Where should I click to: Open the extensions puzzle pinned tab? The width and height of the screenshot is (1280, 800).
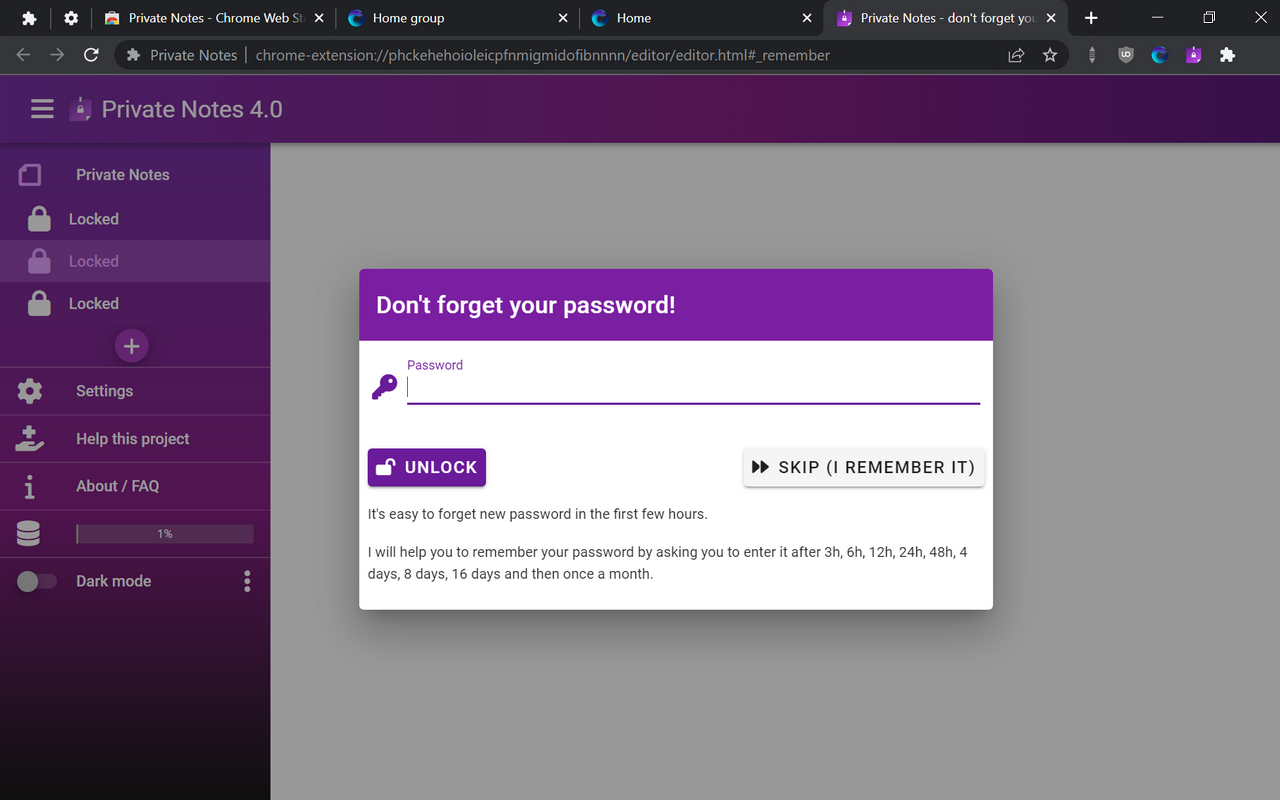coord(29,18)
